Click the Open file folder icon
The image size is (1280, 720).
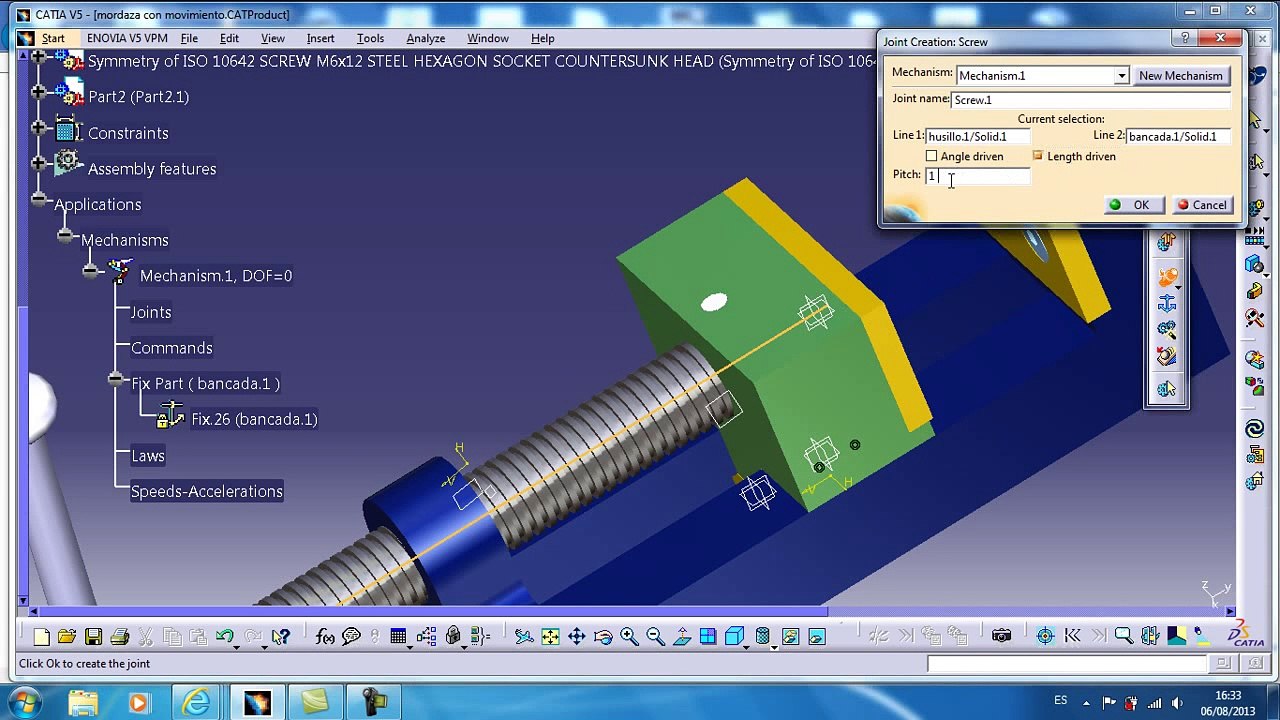coord(67,636)
